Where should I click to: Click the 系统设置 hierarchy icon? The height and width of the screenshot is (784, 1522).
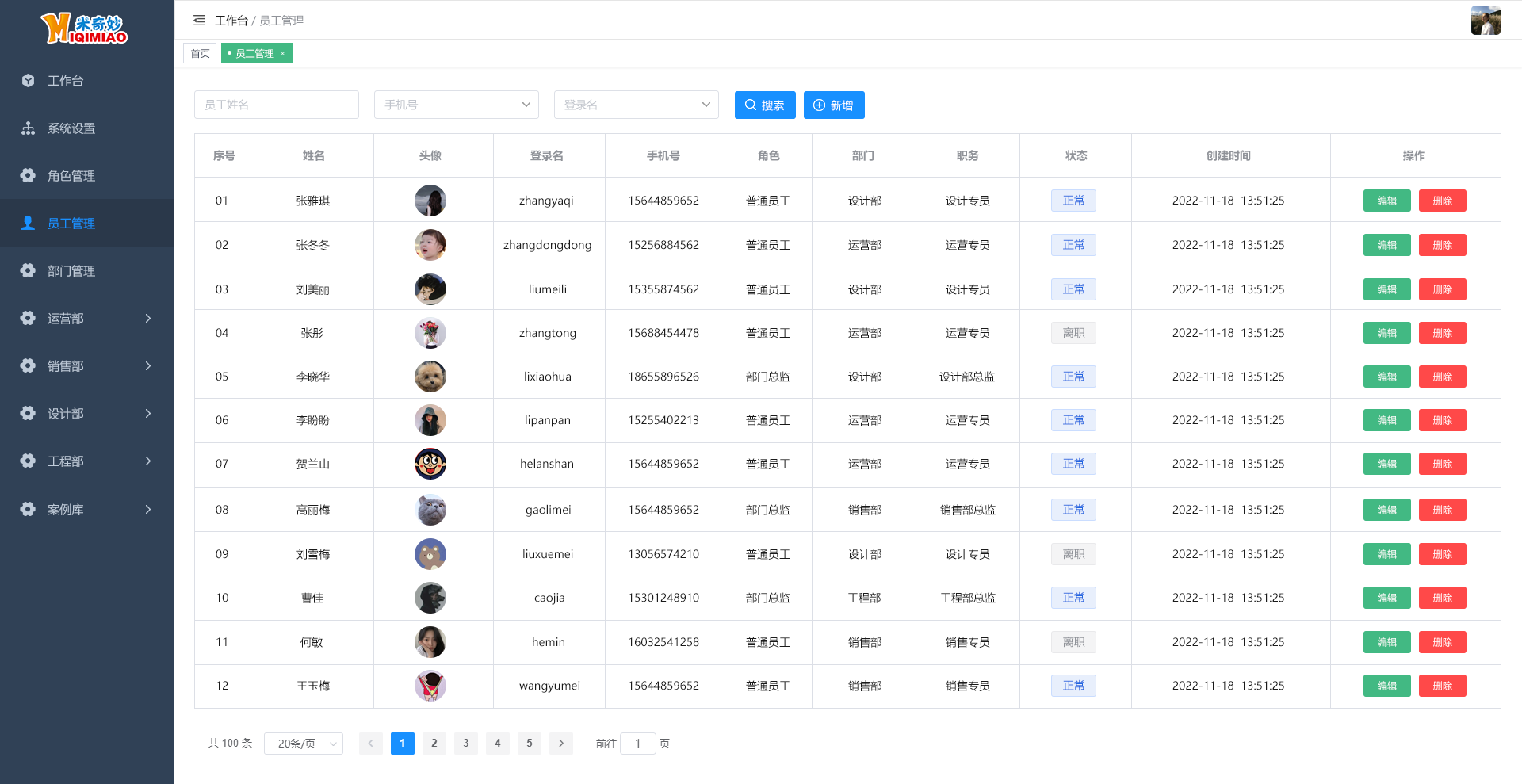[x=28, y=128]
